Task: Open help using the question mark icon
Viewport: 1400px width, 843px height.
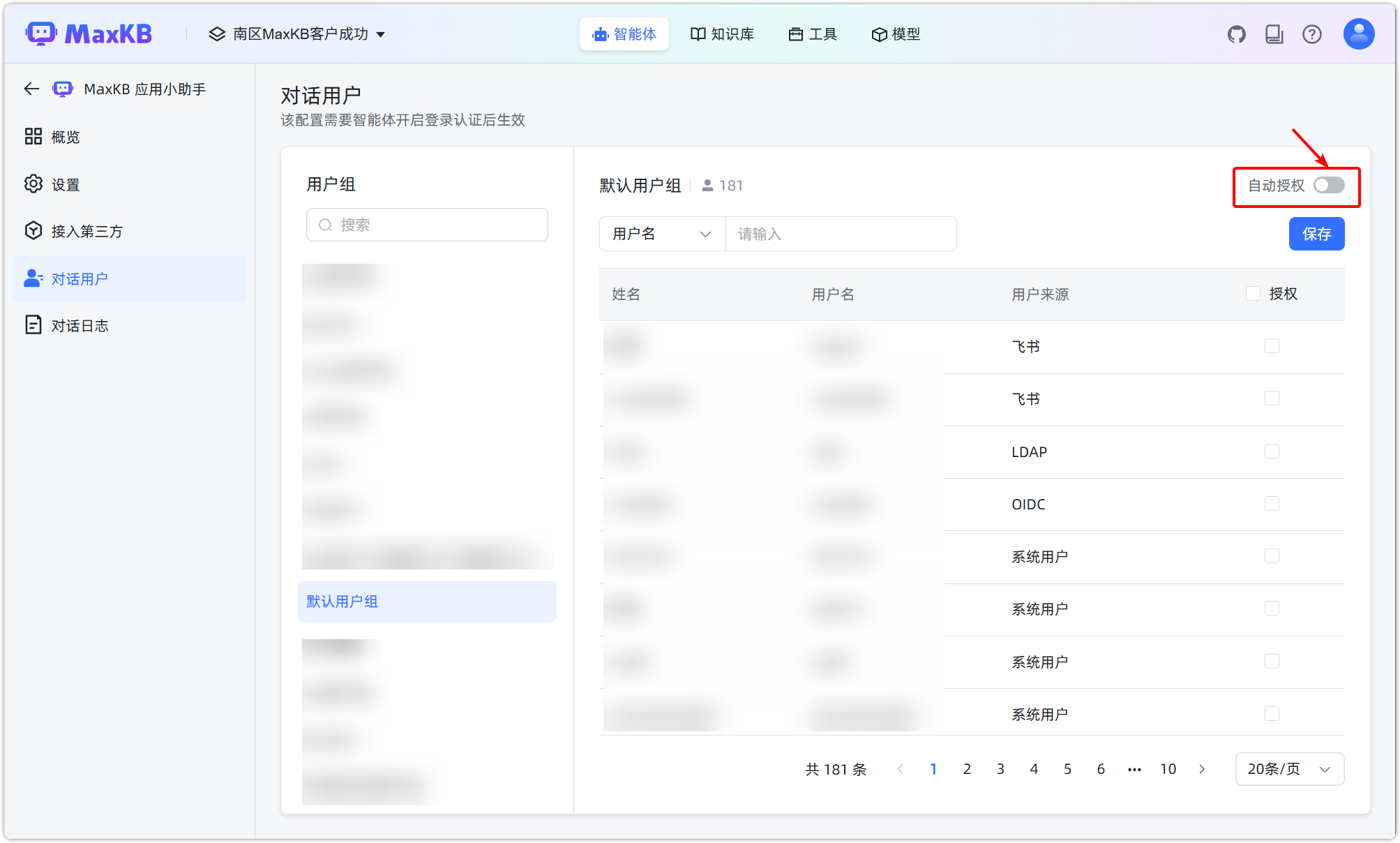Action: point(1312,33)
